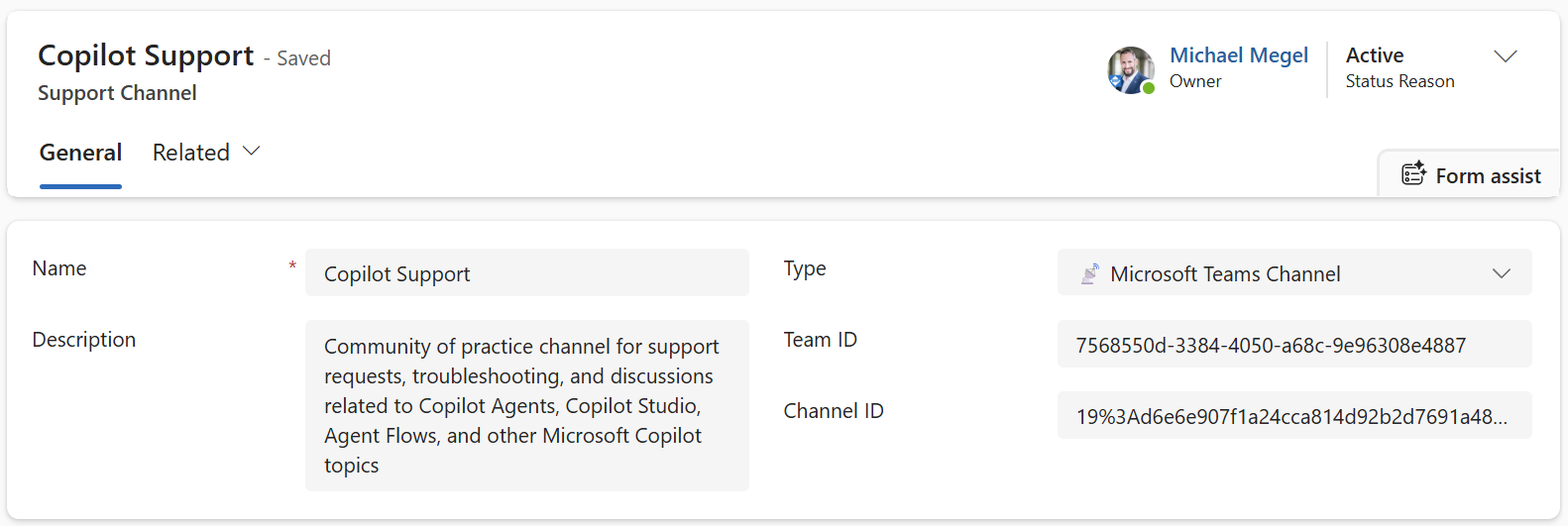Click the Support Channel entity label
This screenshot has width=1568, height=526.
(x=117, y=93)
